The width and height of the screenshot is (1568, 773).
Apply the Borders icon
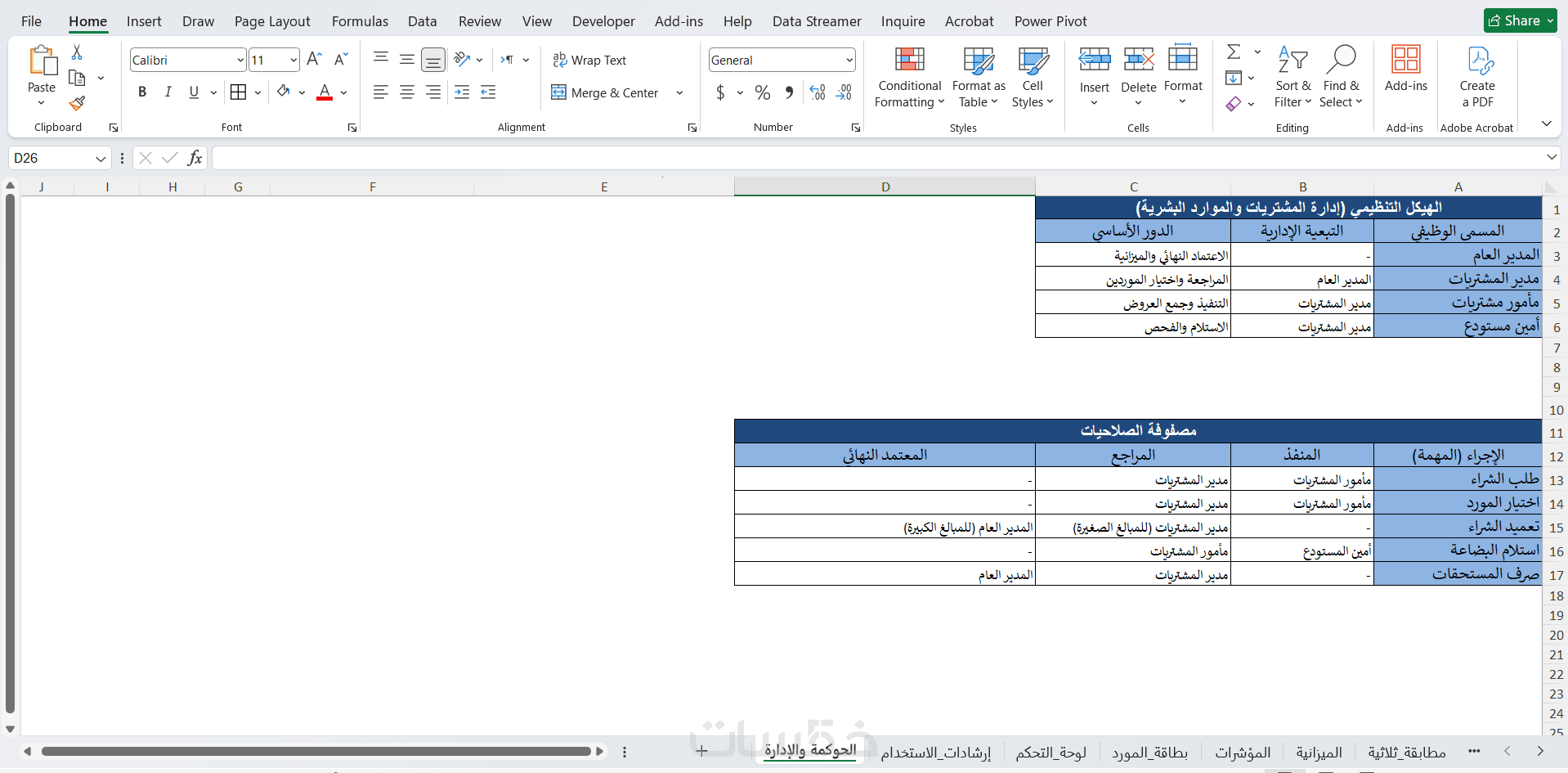[x=238, y=92]
